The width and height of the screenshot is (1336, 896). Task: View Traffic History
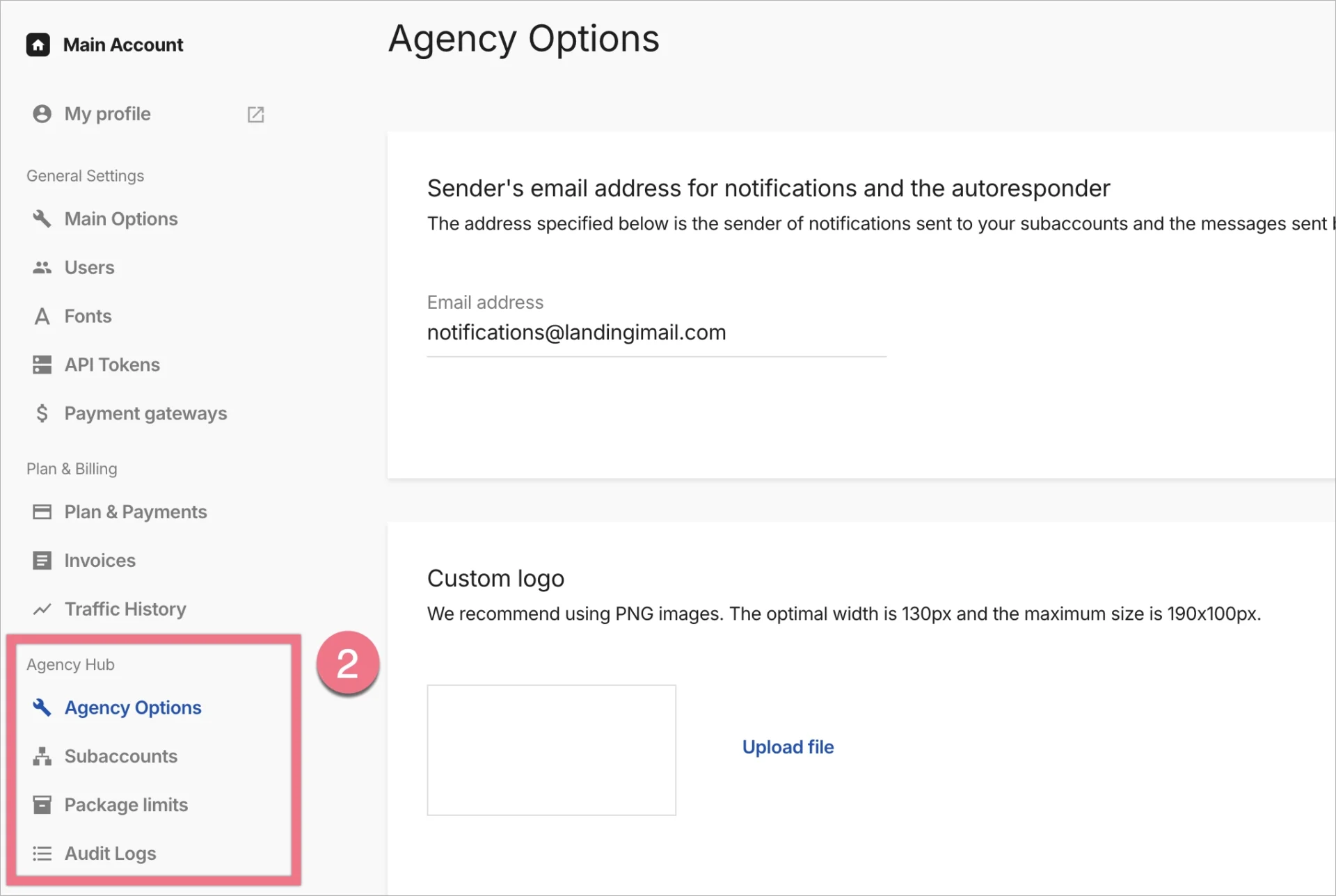click(x=125, y=609)
